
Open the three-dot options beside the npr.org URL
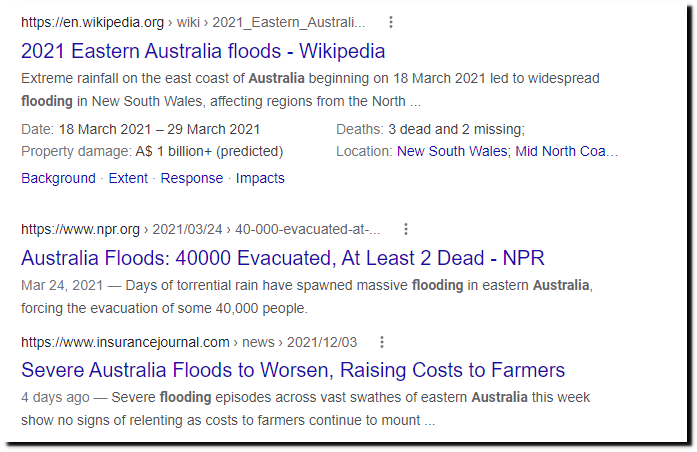pos(405,229)
